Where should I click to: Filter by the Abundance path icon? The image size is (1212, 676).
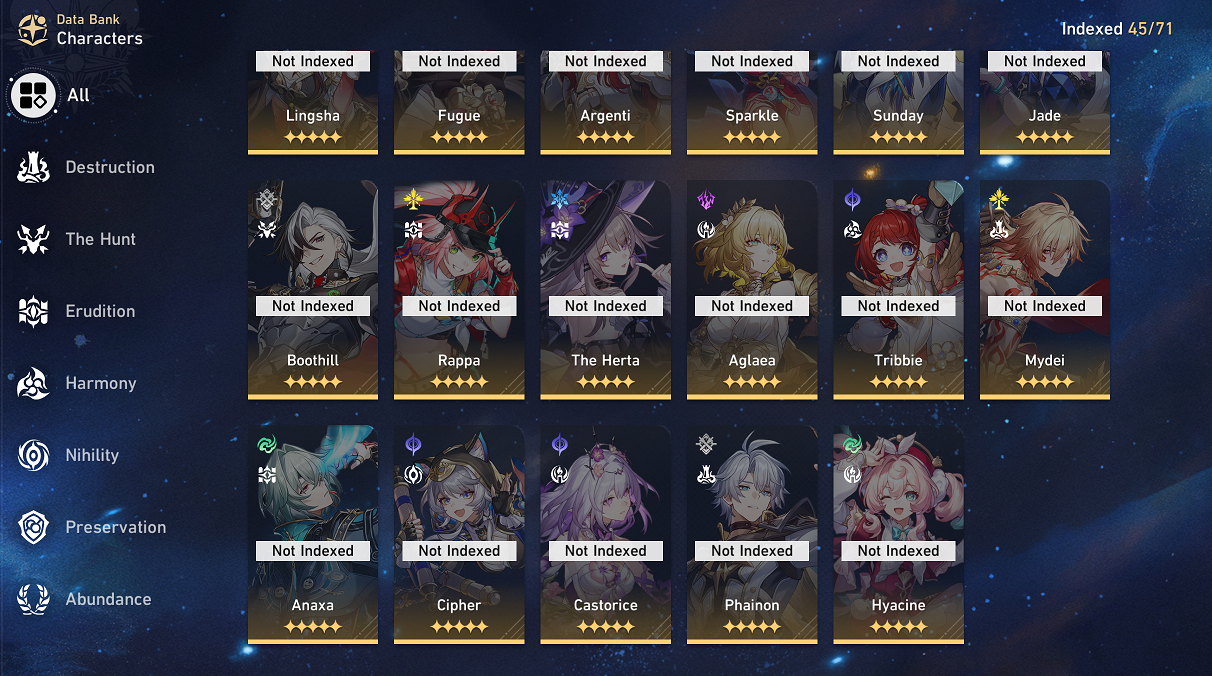34,600
